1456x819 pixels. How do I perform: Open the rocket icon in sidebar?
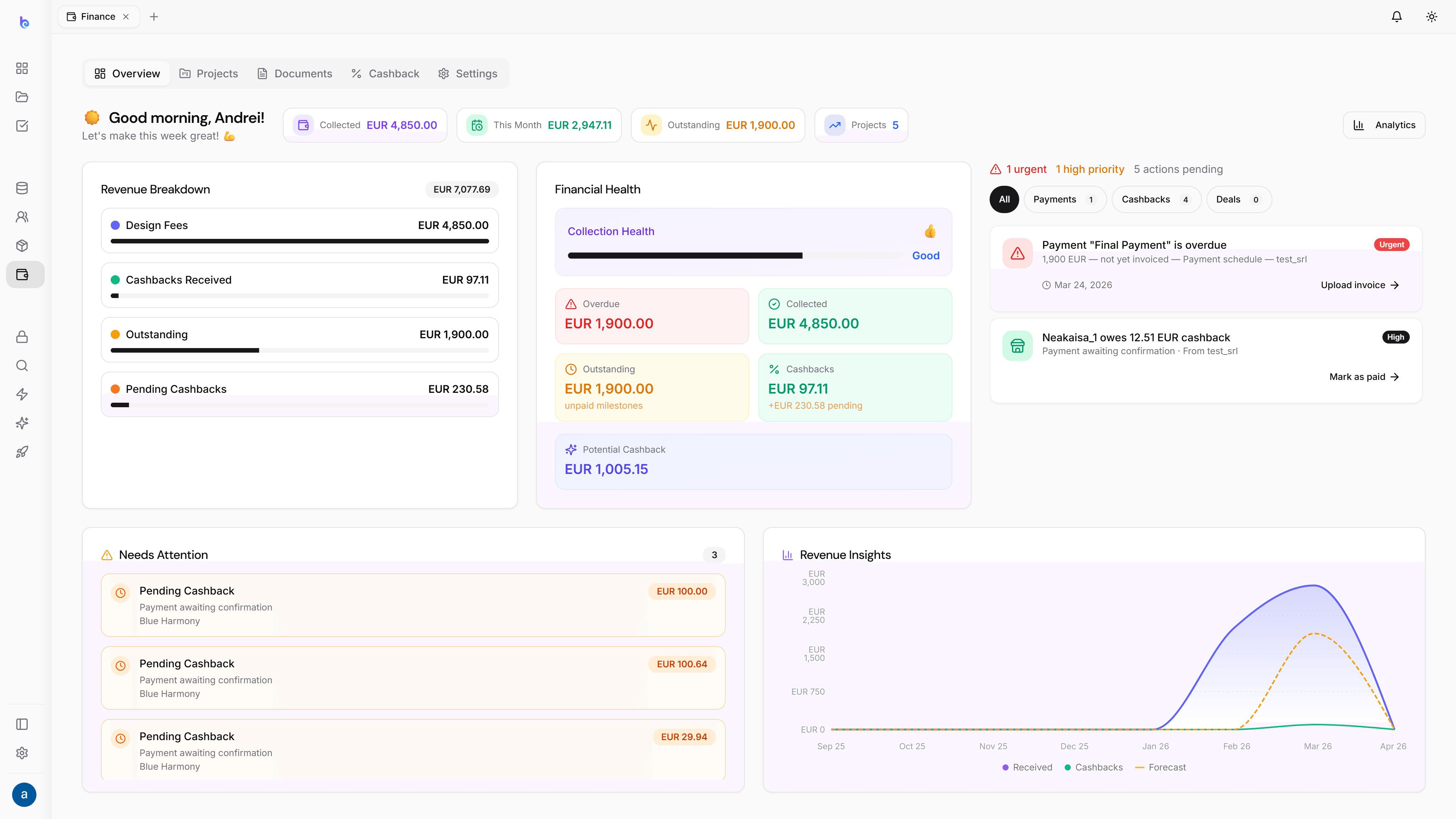(x=22, y=452)
